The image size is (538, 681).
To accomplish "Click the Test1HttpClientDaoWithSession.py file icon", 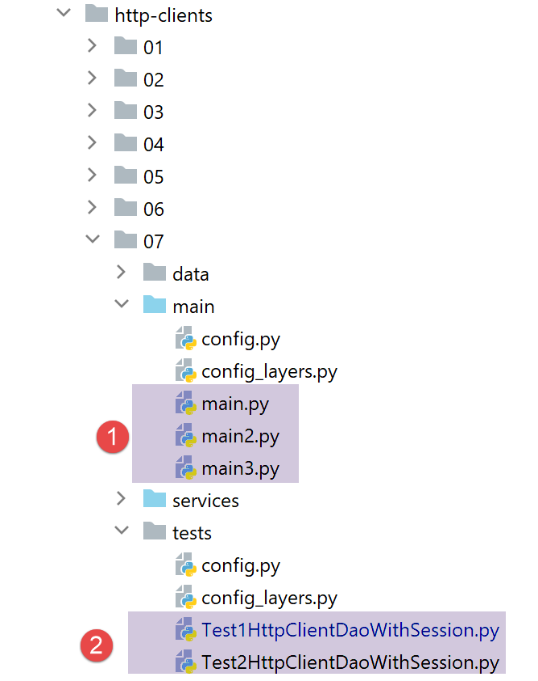I will tap(186, 629).
